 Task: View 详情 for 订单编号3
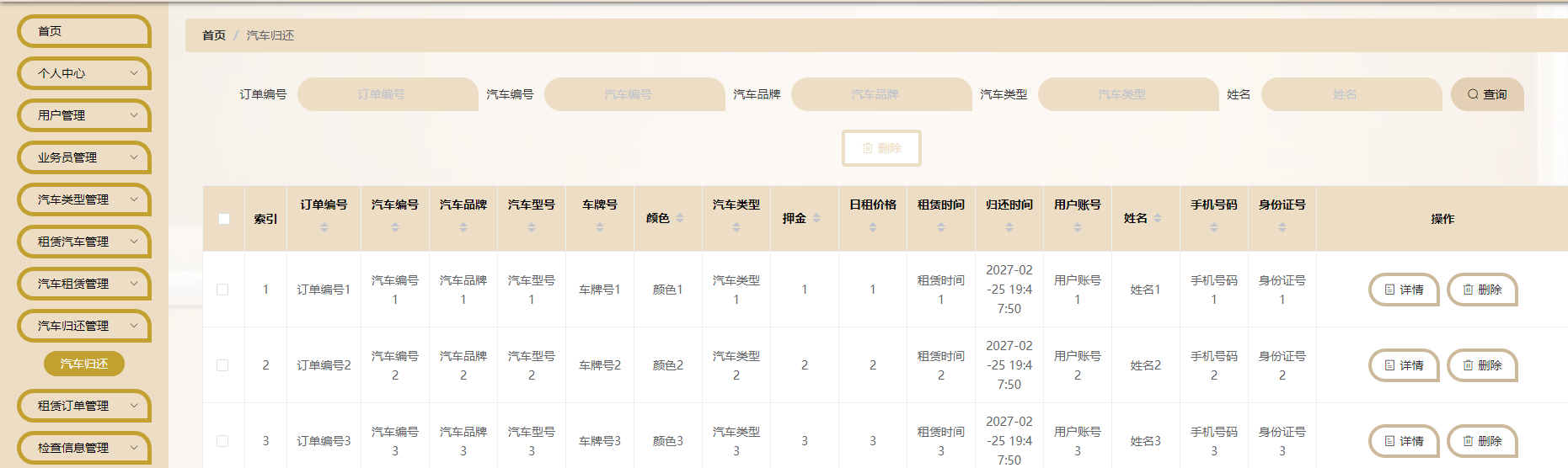point(1404,441)
